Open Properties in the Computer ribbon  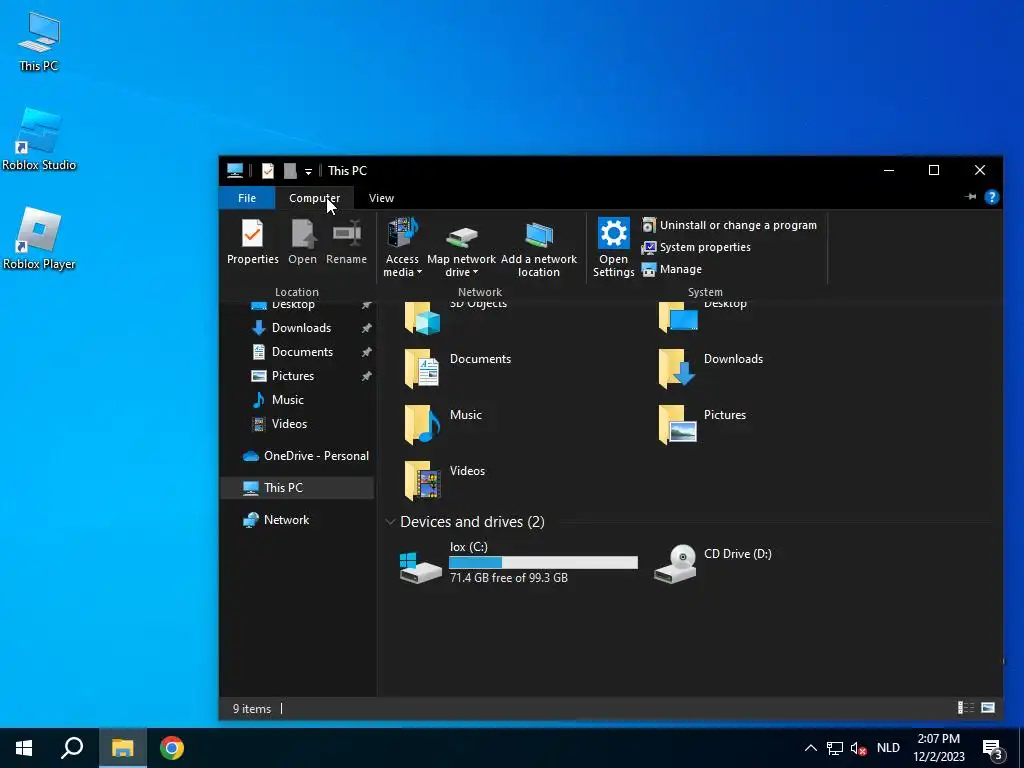[x=253, y=242]
